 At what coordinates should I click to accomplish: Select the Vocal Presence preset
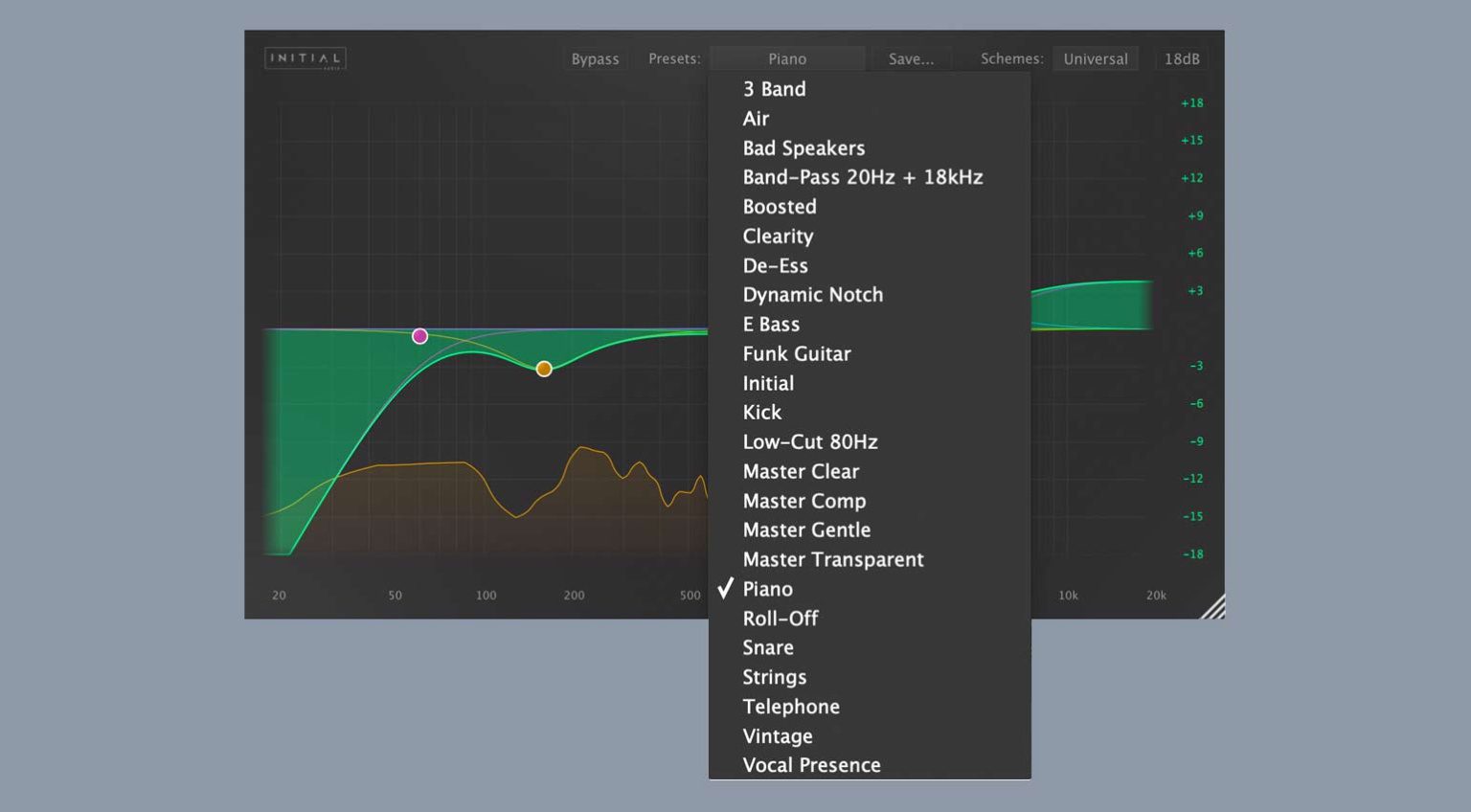point(811,764)
